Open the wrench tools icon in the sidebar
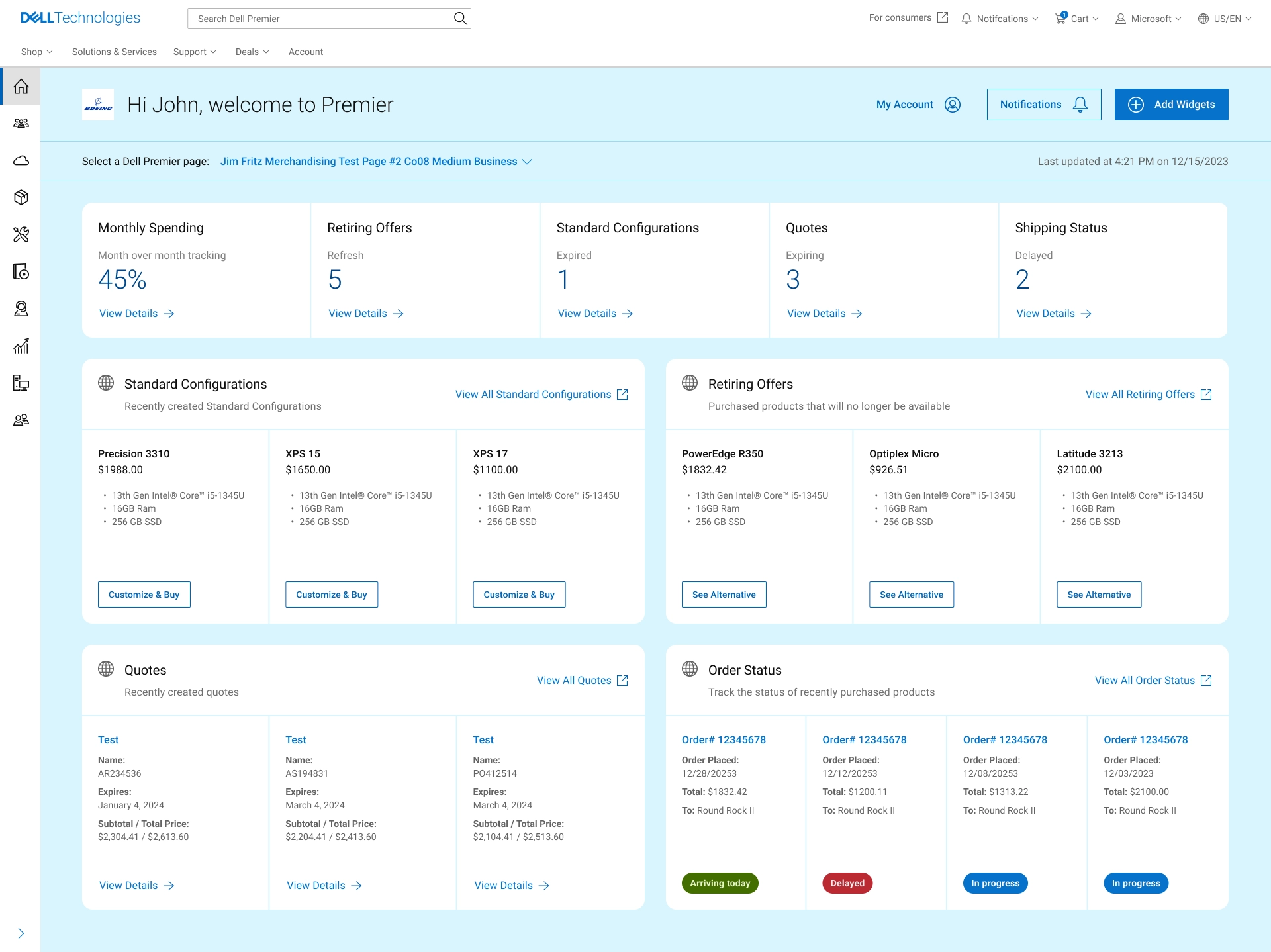Screen dimensions: 1271x952 [x=21, y=234]
